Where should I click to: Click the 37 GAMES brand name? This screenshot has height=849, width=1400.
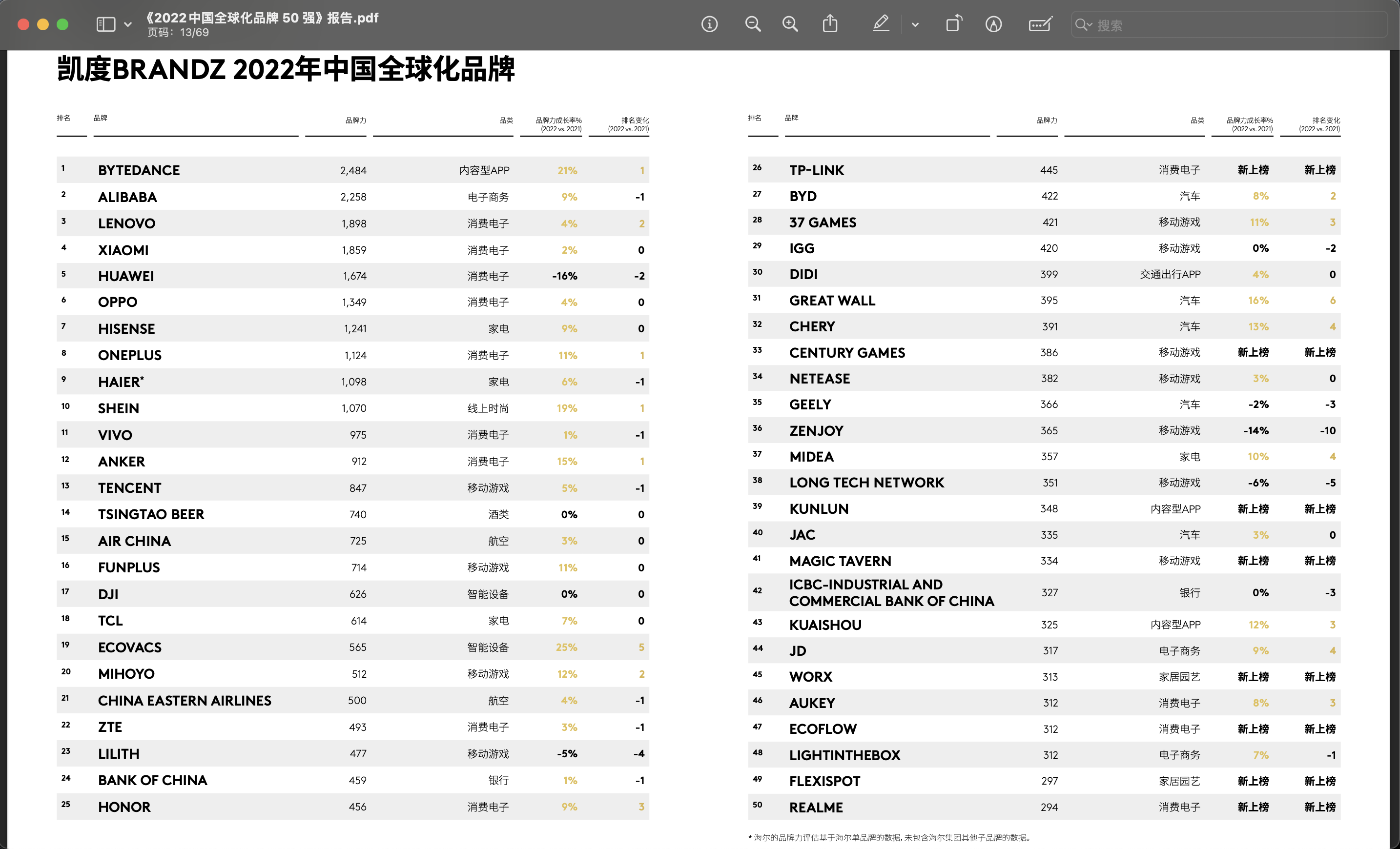822,222
